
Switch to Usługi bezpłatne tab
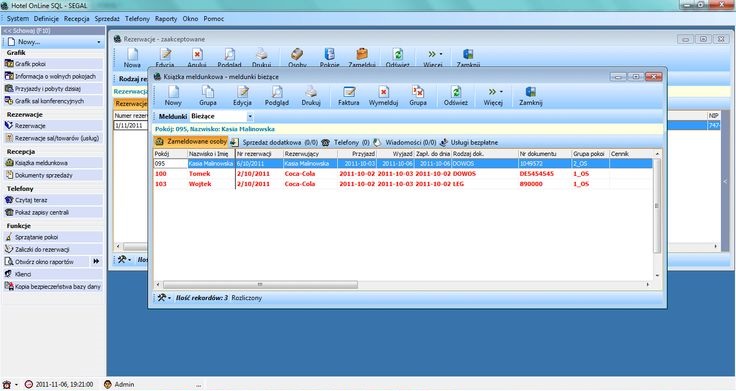(469, 142)
